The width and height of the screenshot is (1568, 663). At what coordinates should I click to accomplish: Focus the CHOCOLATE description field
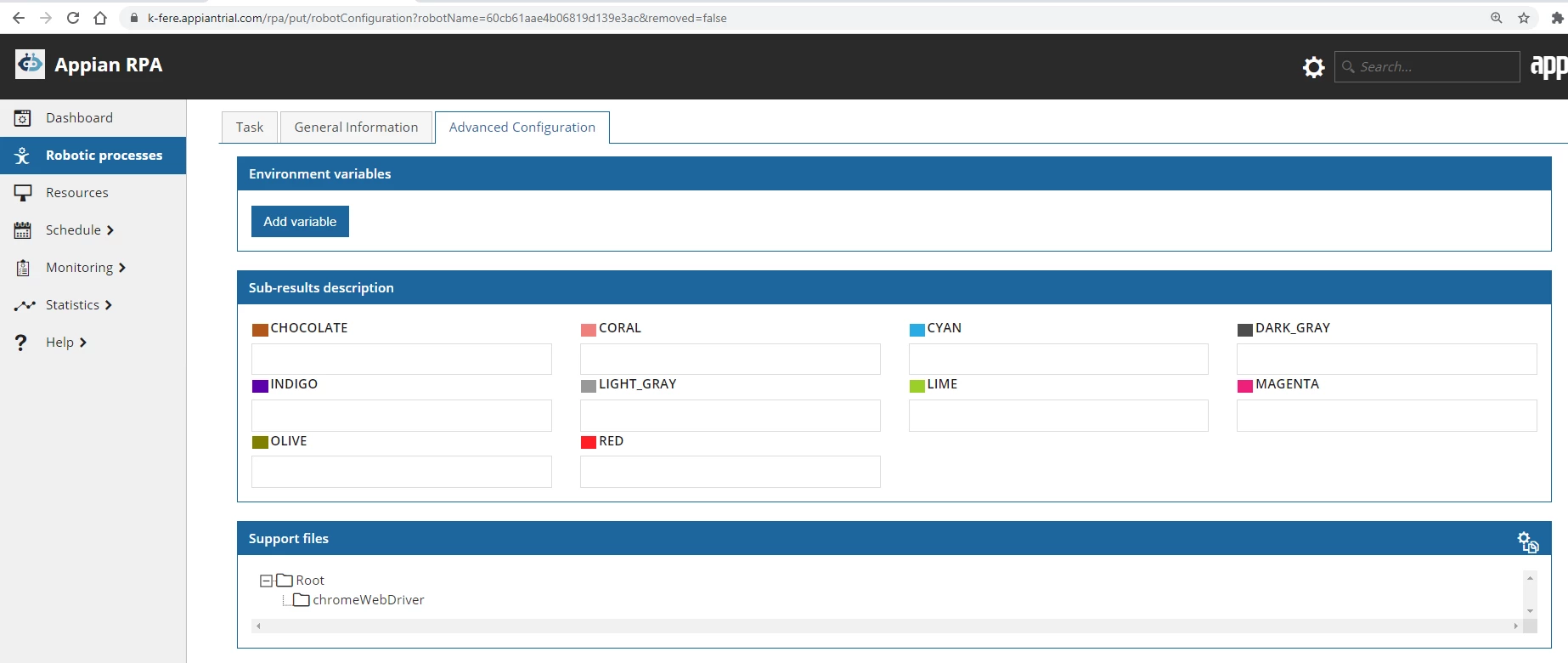tap(402, 359)
